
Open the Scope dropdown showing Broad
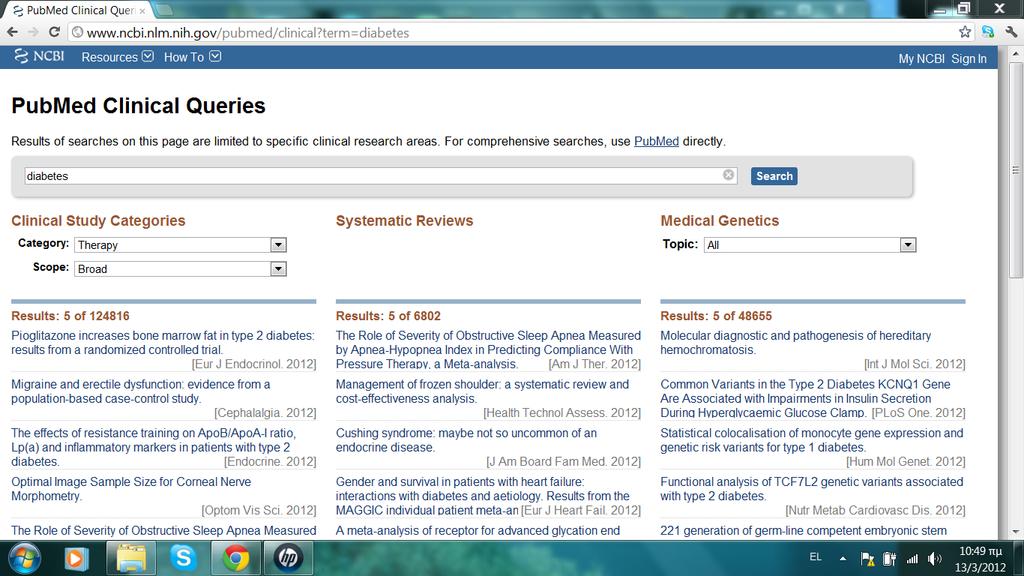pyautogui.click(x=180, y=269)
